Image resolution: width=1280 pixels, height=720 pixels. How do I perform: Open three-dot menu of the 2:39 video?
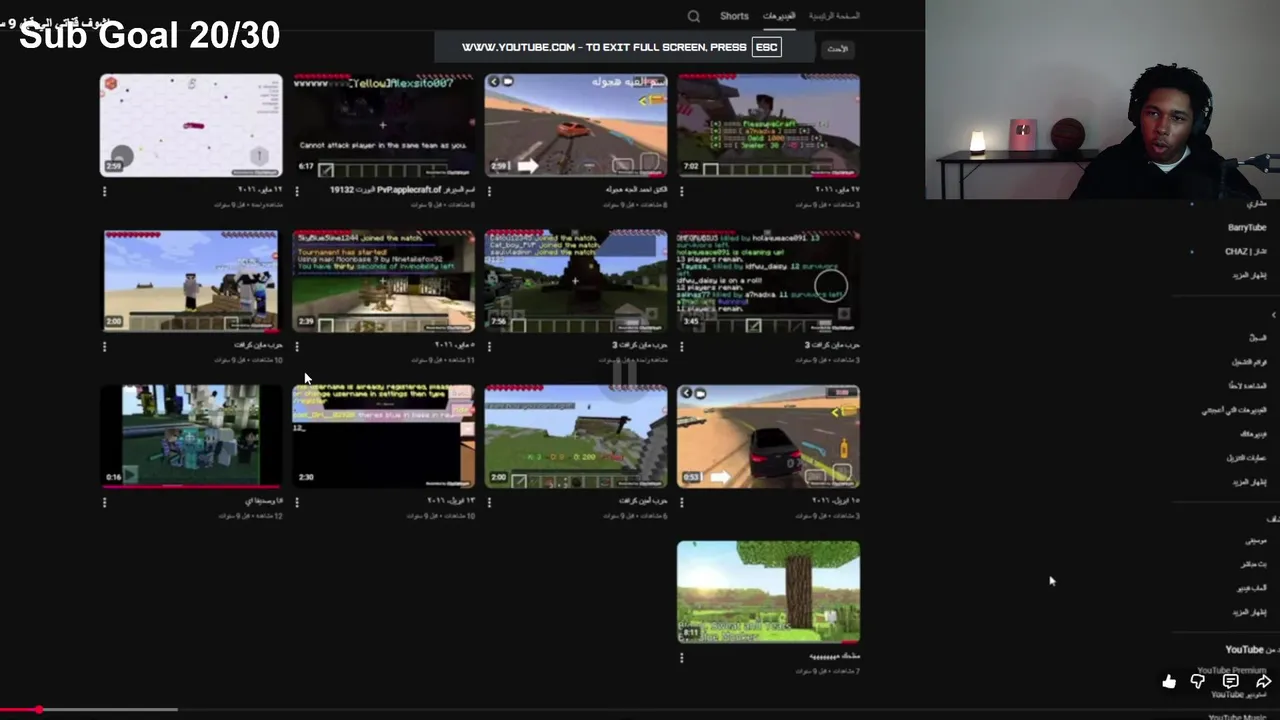297,347
